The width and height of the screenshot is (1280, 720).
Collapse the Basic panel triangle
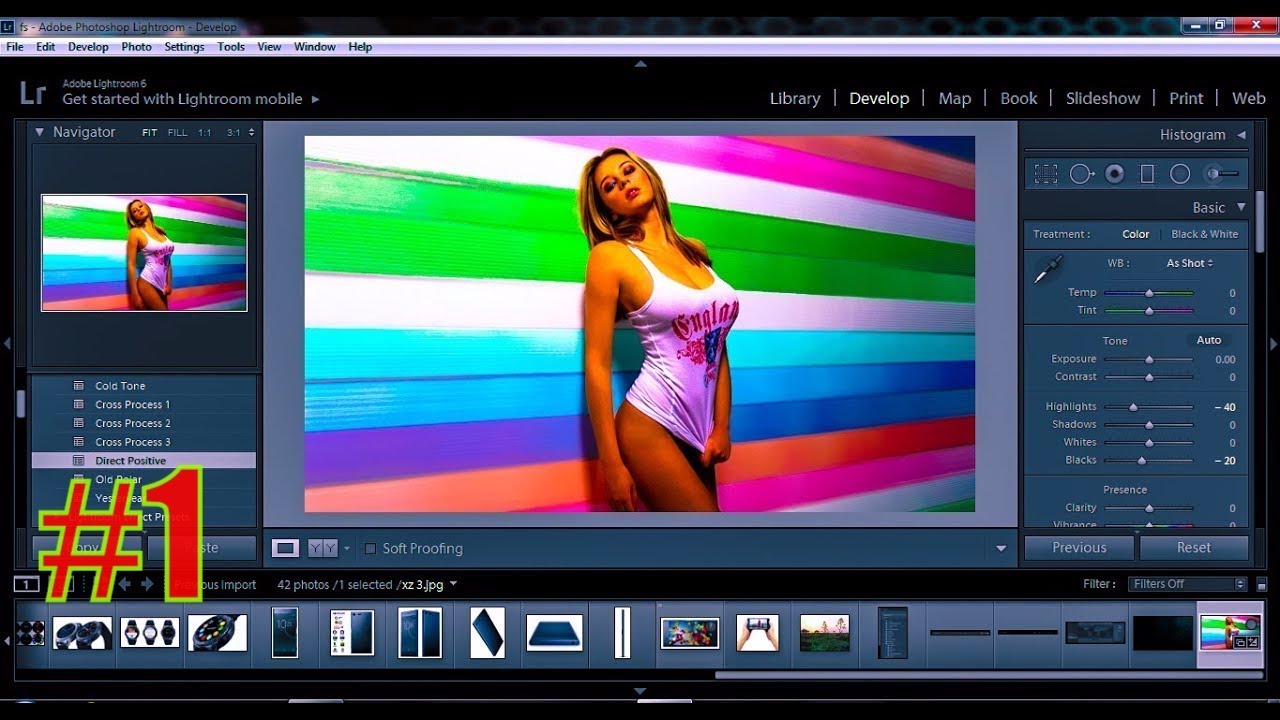(x=1241, y=207)
